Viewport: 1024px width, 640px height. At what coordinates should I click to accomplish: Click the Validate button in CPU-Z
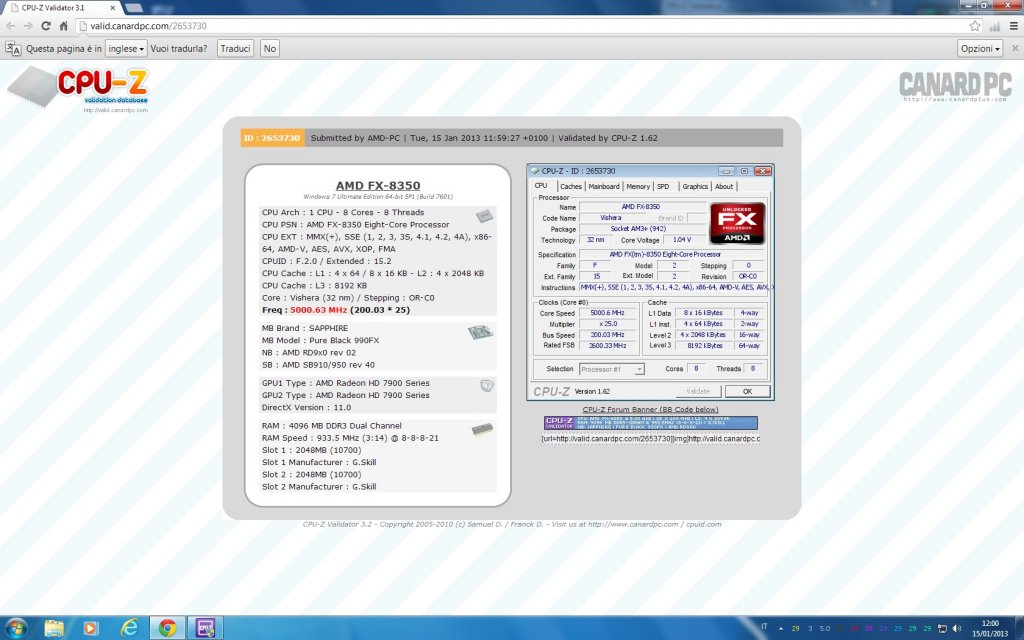(697, 391)
